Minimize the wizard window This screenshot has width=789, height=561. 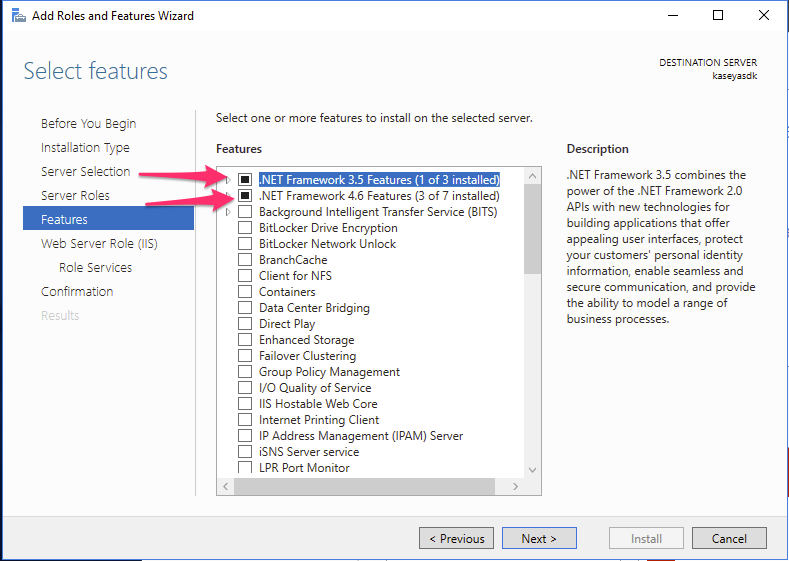(673, 16)
